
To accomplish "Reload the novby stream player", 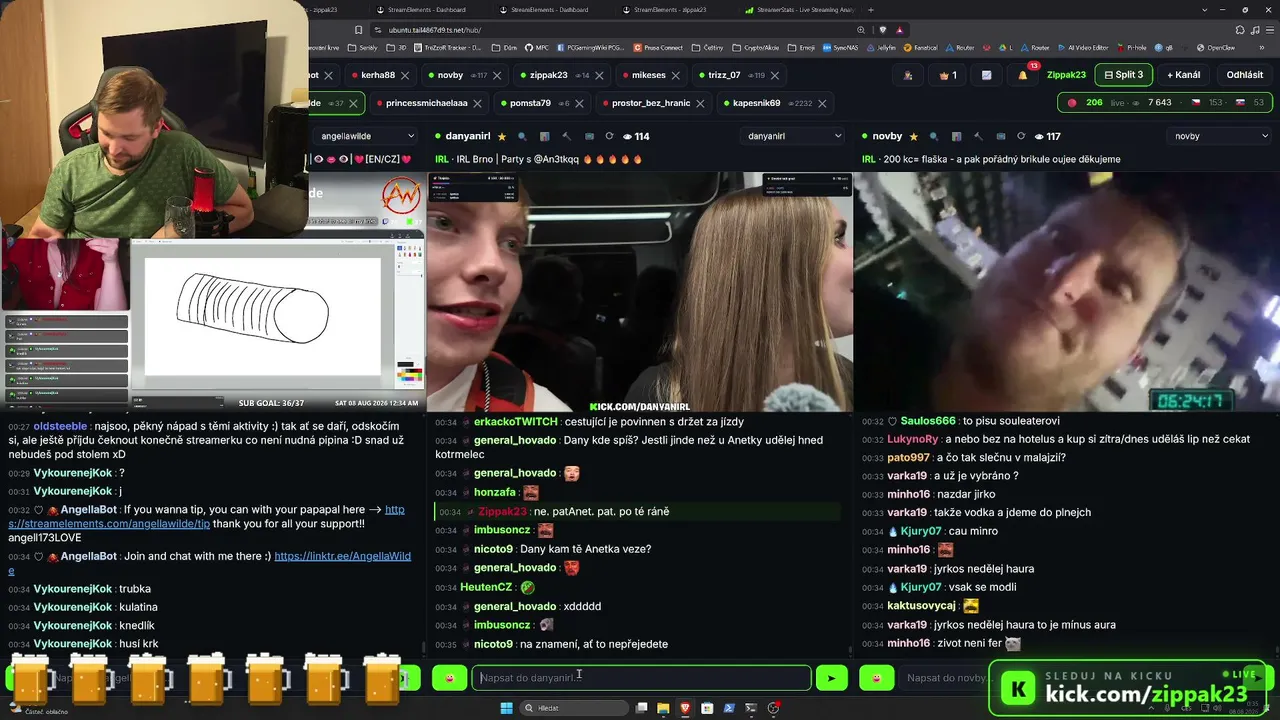I will (1020, 136).
